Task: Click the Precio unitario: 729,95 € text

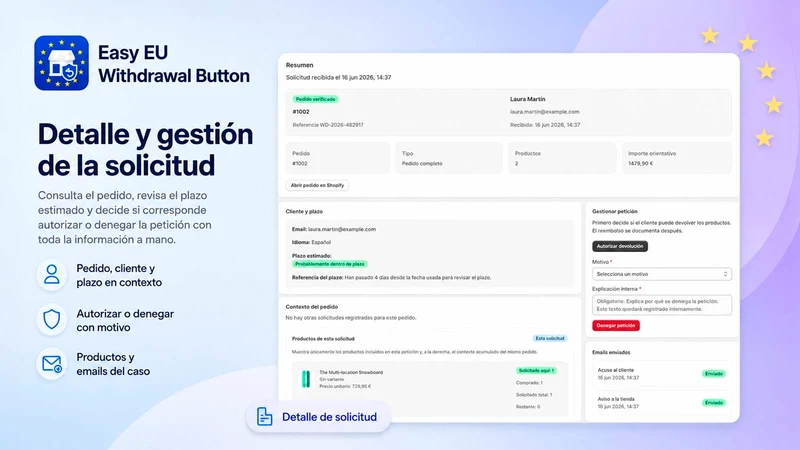Action: [x=345, y=386]
